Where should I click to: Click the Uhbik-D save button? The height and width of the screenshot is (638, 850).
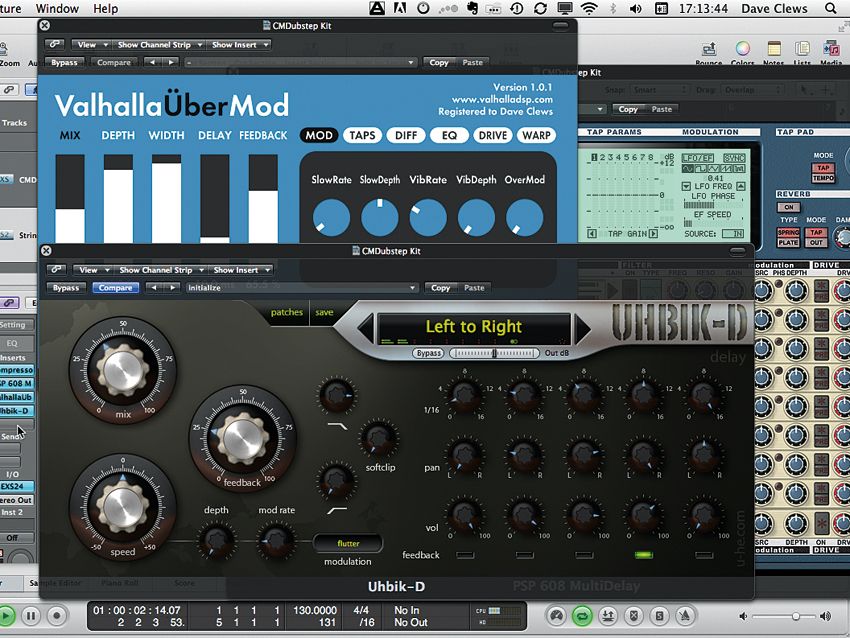[x=324, y=312]
